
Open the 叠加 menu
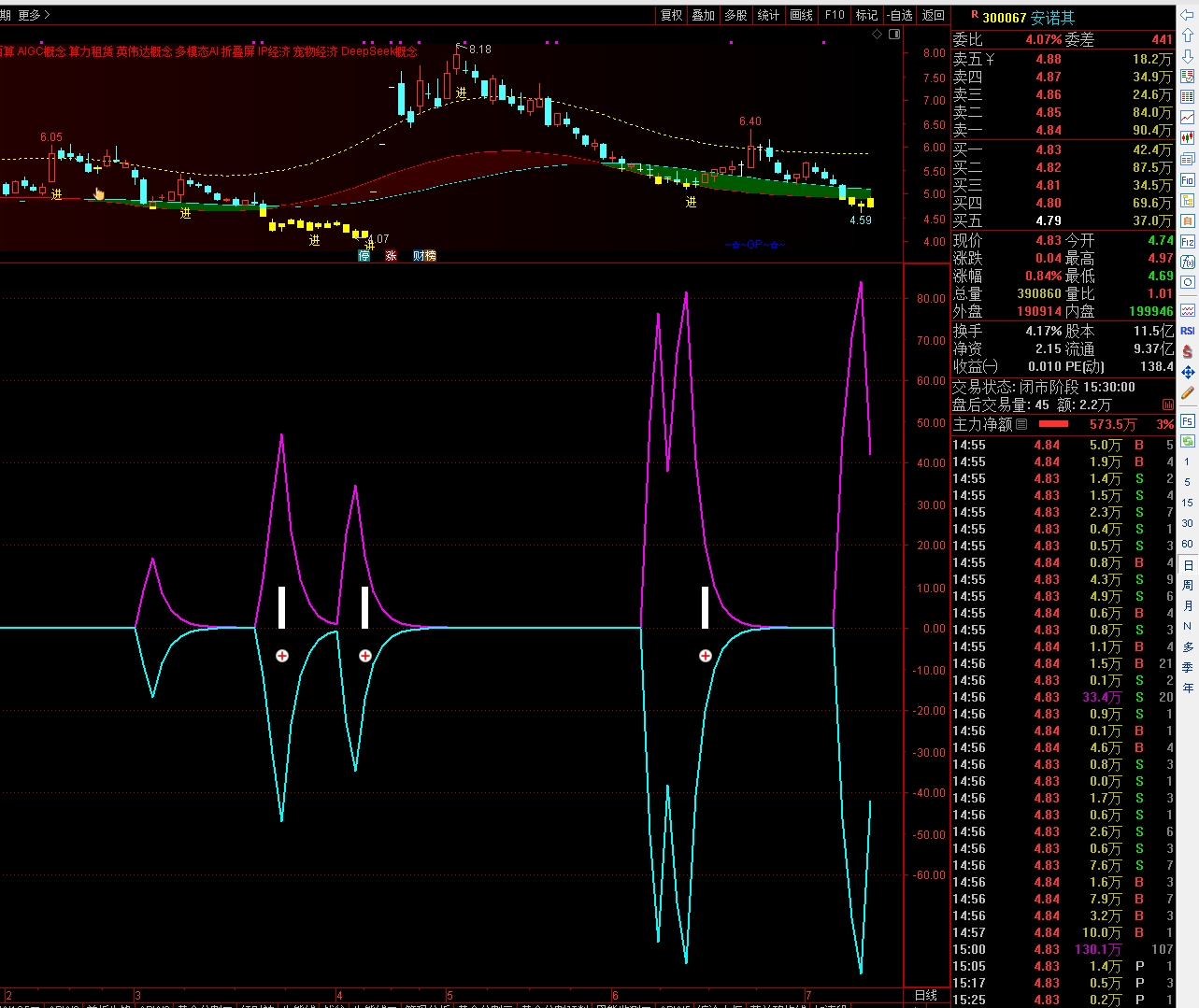click(703, 15)
